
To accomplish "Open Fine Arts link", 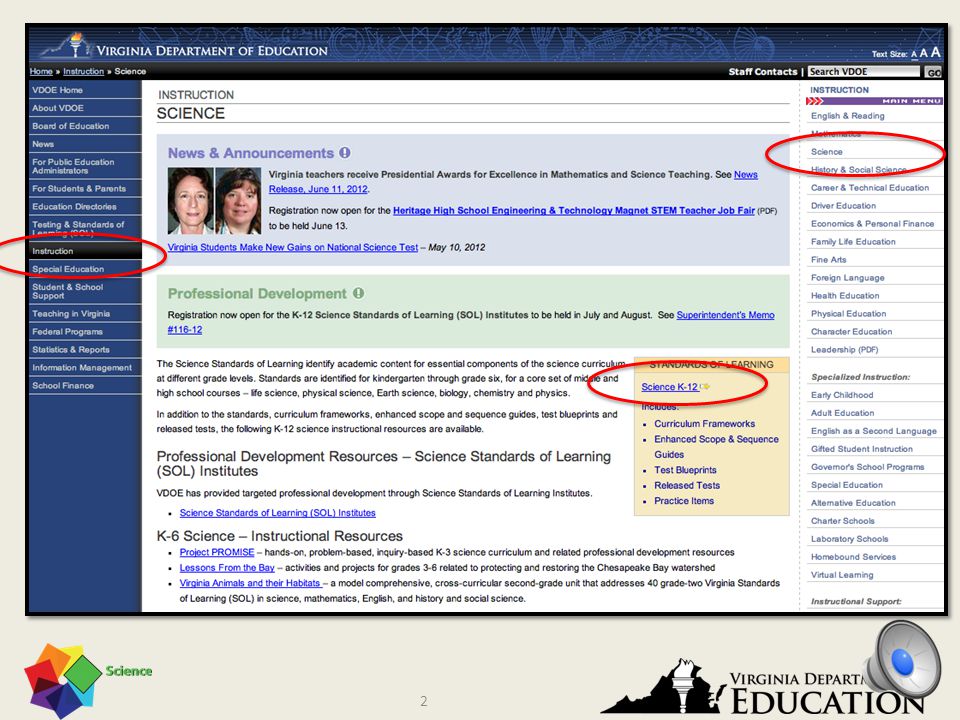I will pyautogui.click(x=828, y=260).
